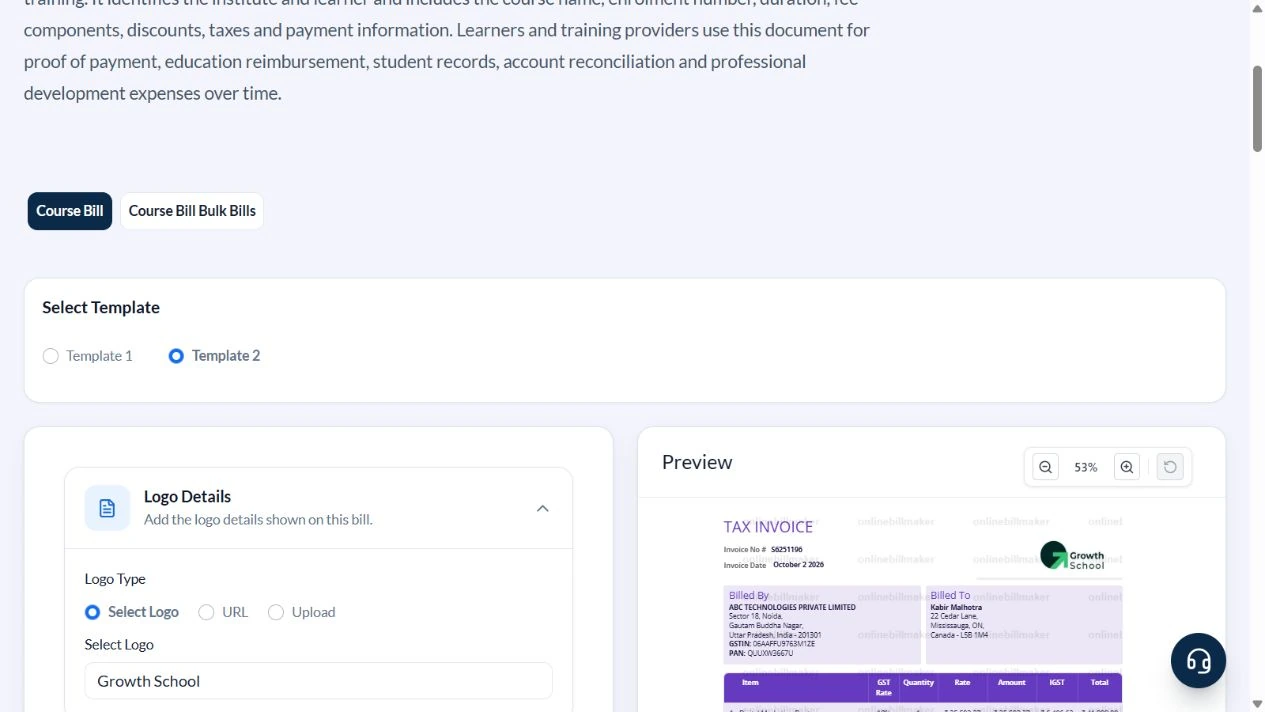Choose URL as logo type
Screen dimensions: 1265x712
206,612
